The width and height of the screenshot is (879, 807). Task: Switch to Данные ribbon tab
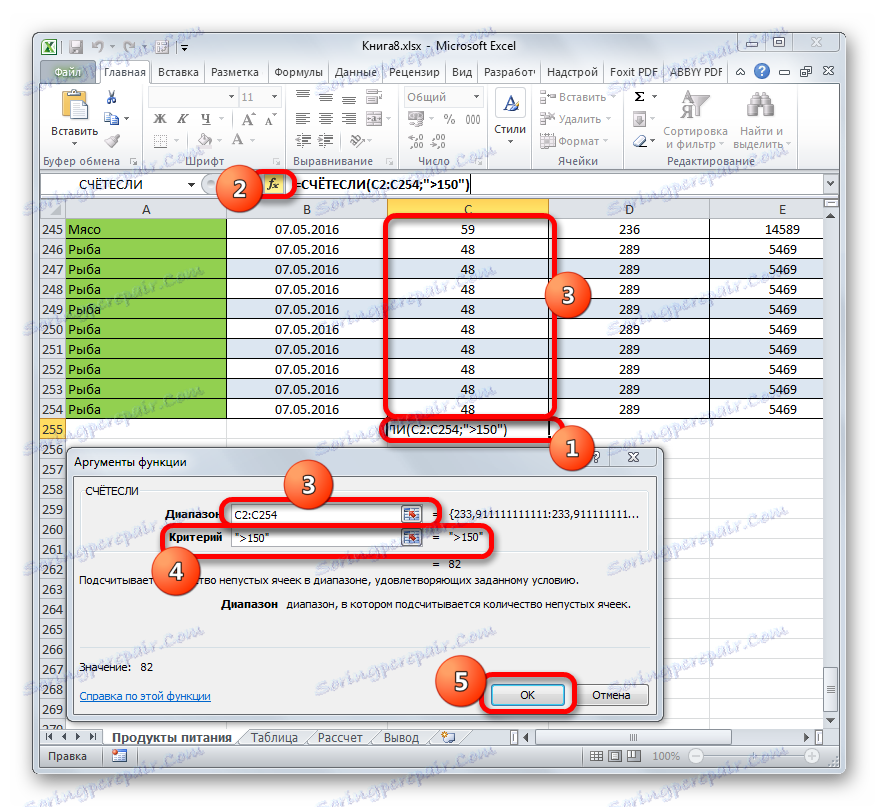[356, 72]
